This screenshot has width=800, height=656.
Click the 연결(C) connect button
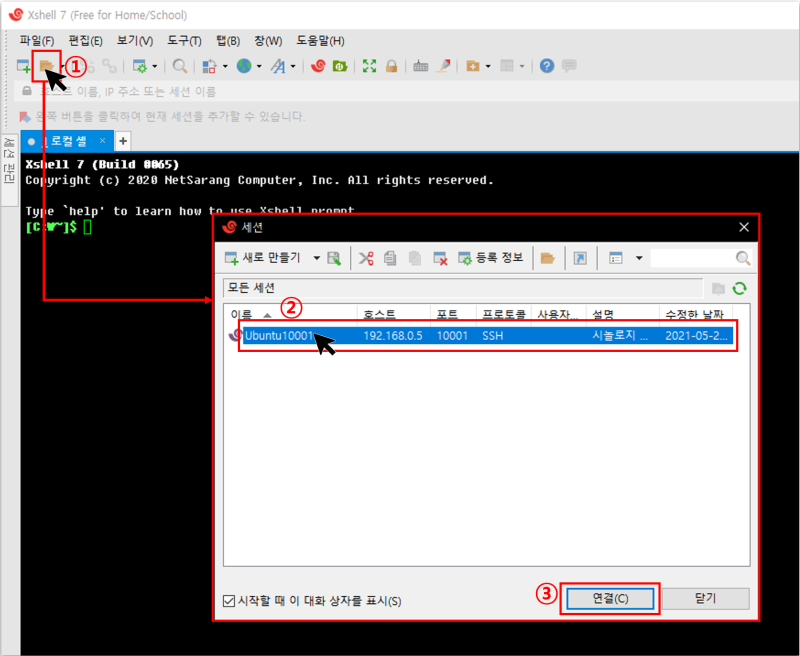(610, 598)
